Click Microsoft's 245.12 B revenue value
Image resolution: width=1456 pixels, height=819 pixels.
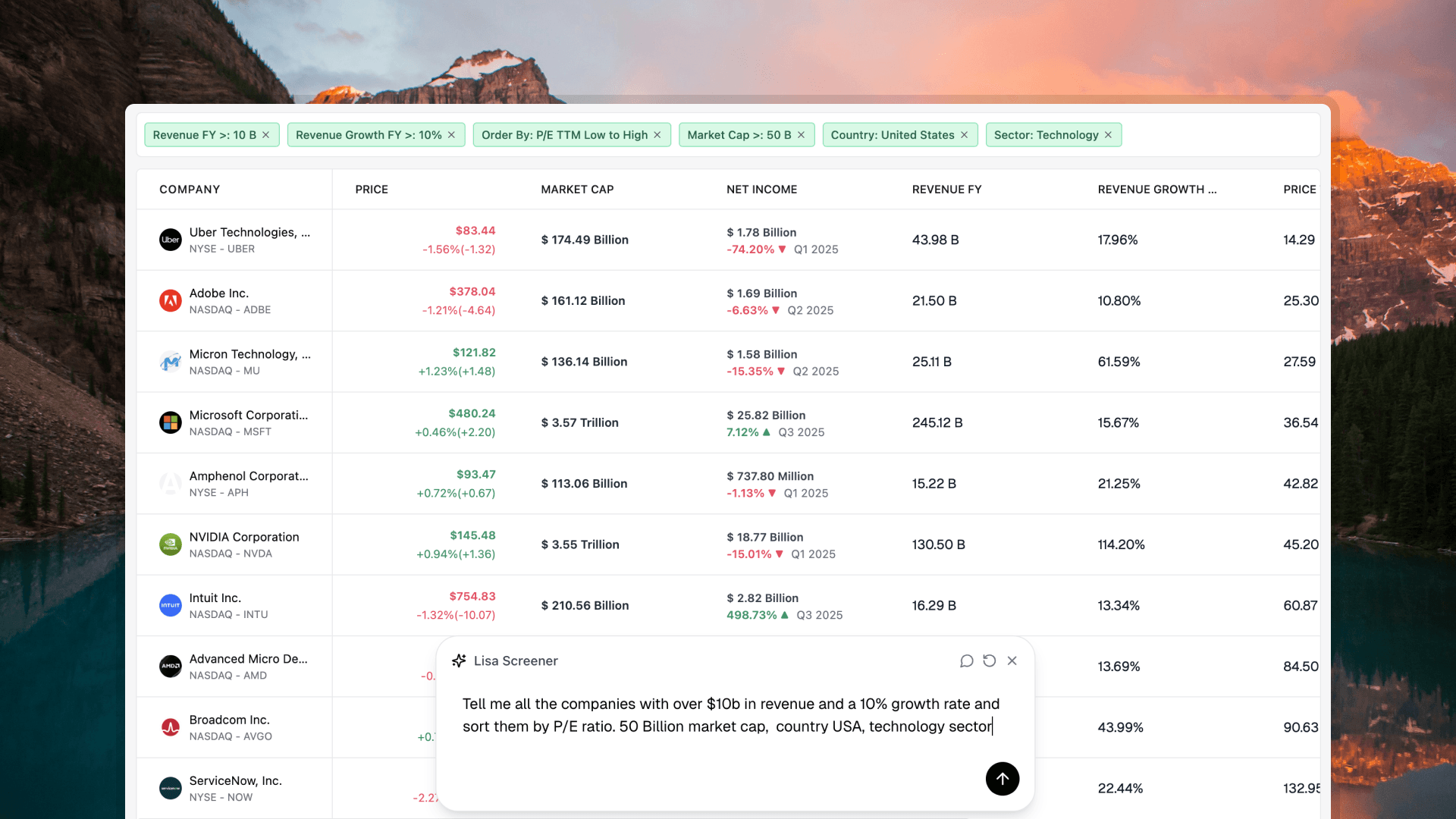937,422
